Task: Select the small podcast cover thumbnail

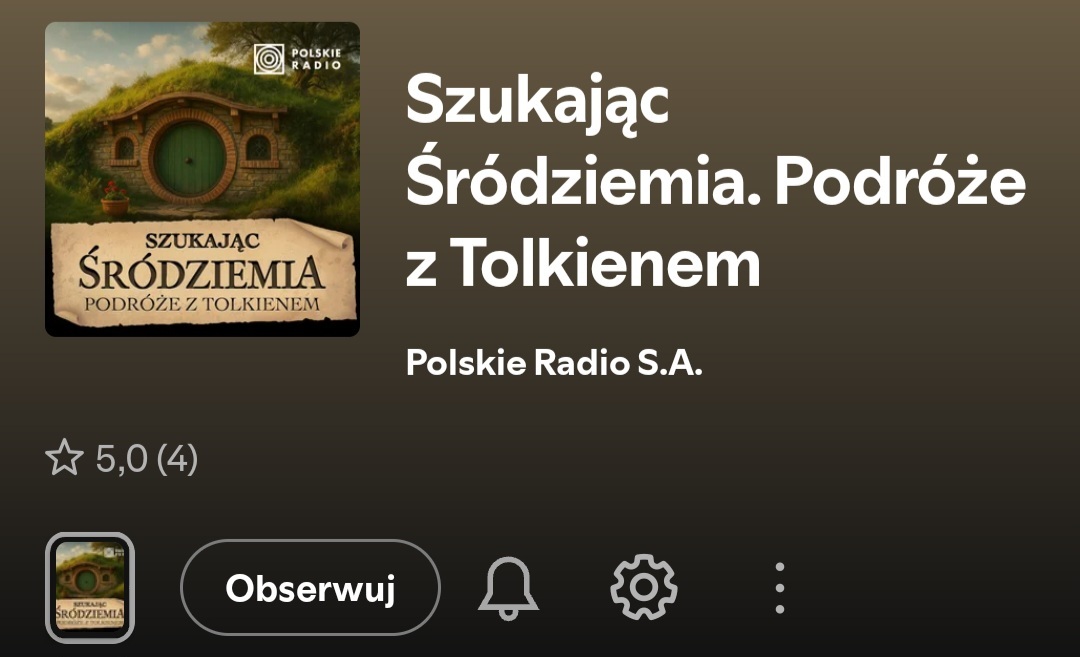Action: coord(90,587)
